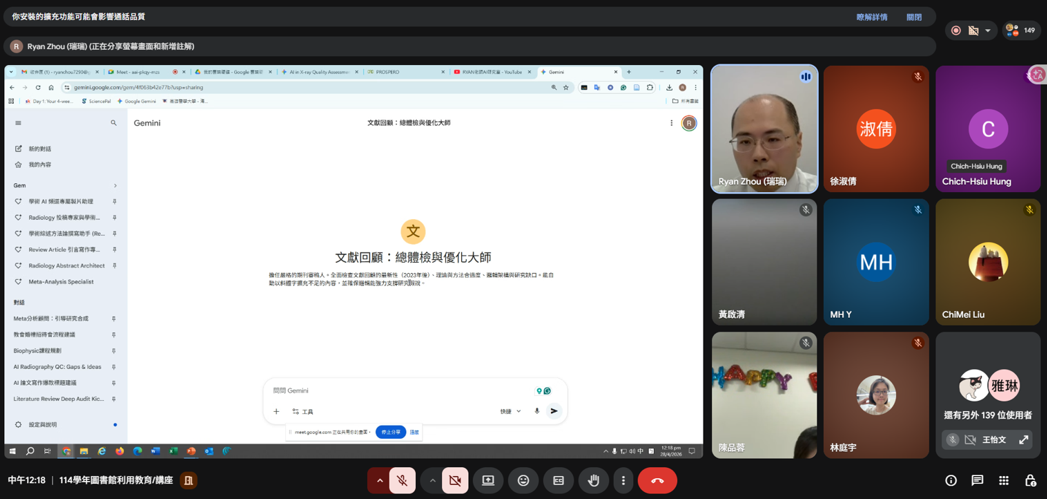Open the chat panel icon

(x=977, y=480)
